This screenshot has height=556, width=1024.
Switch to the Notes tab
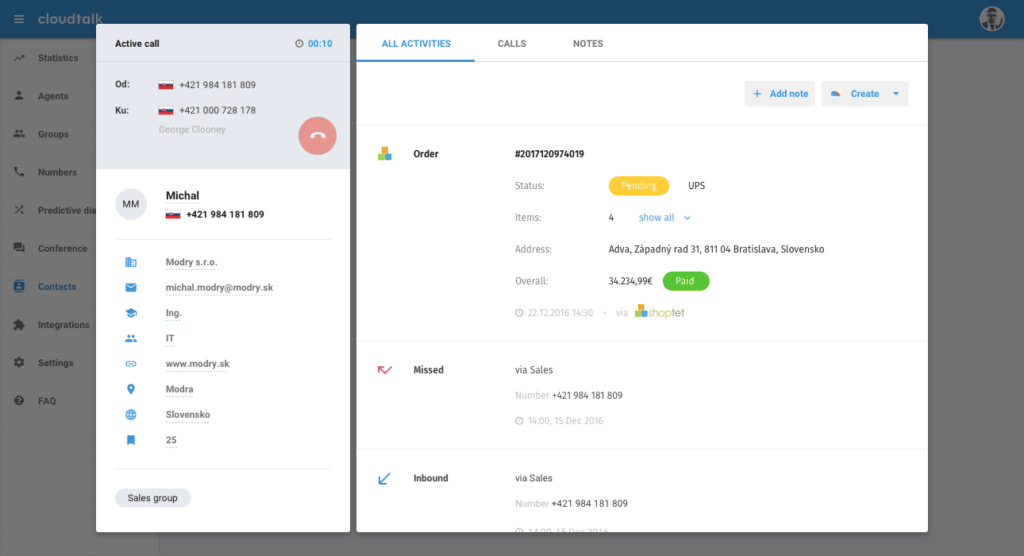(x=588, y=44)
